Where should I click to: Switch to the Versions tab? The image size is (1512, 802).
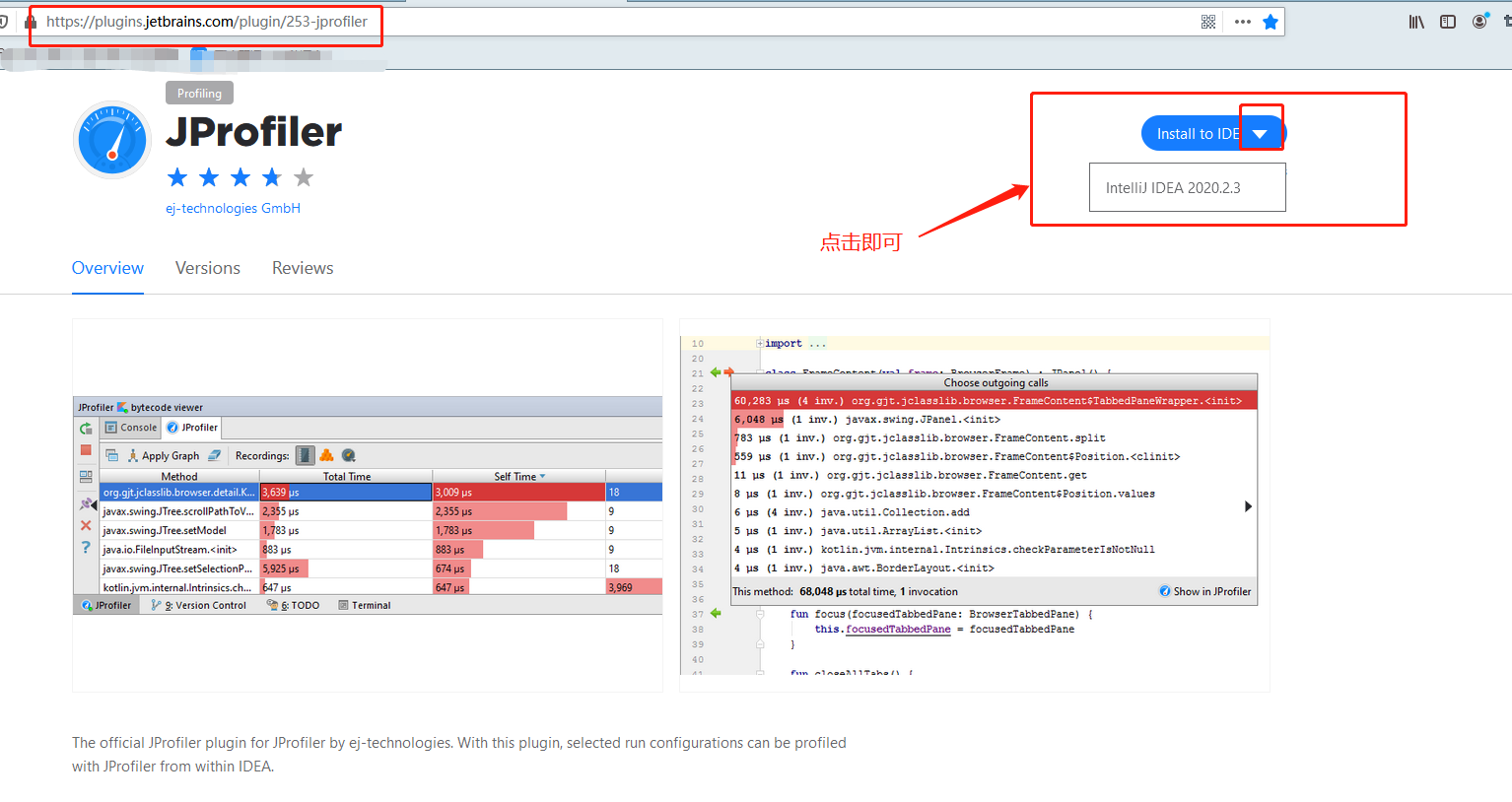coord(208,268)
